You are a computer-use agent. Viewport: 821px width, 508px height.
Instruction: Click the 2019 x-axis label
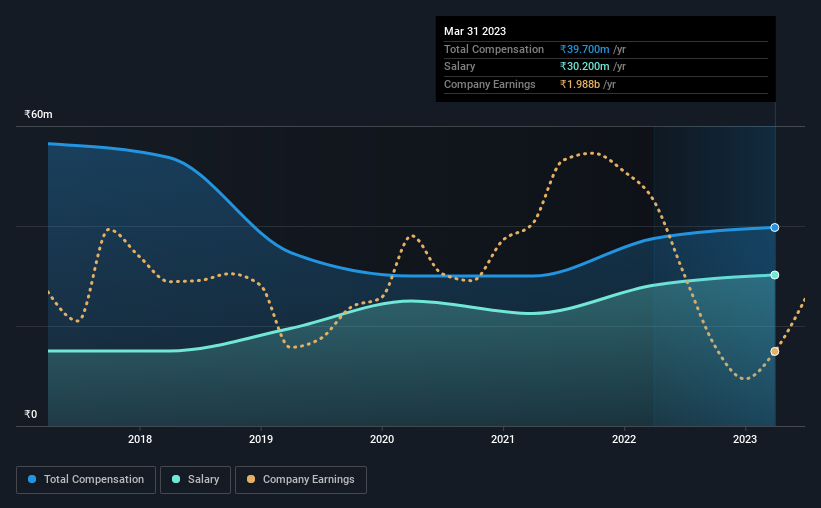(261, 439)
